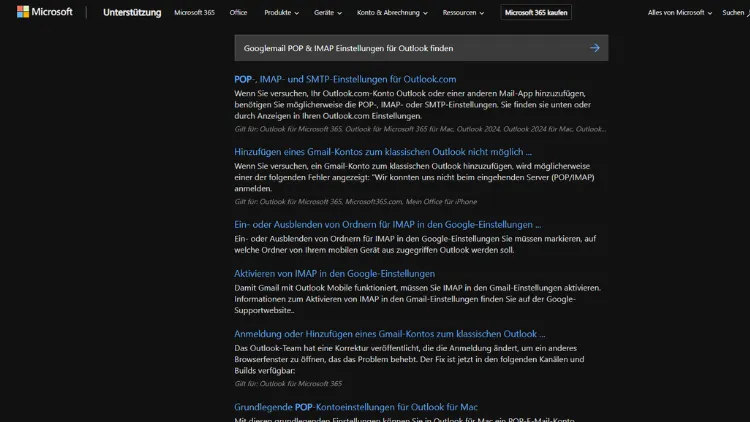Open Grundlegende POP-Kontoeinstellungen für Mac result
This screenshot has height=422, width=750.
click(356, 407)
